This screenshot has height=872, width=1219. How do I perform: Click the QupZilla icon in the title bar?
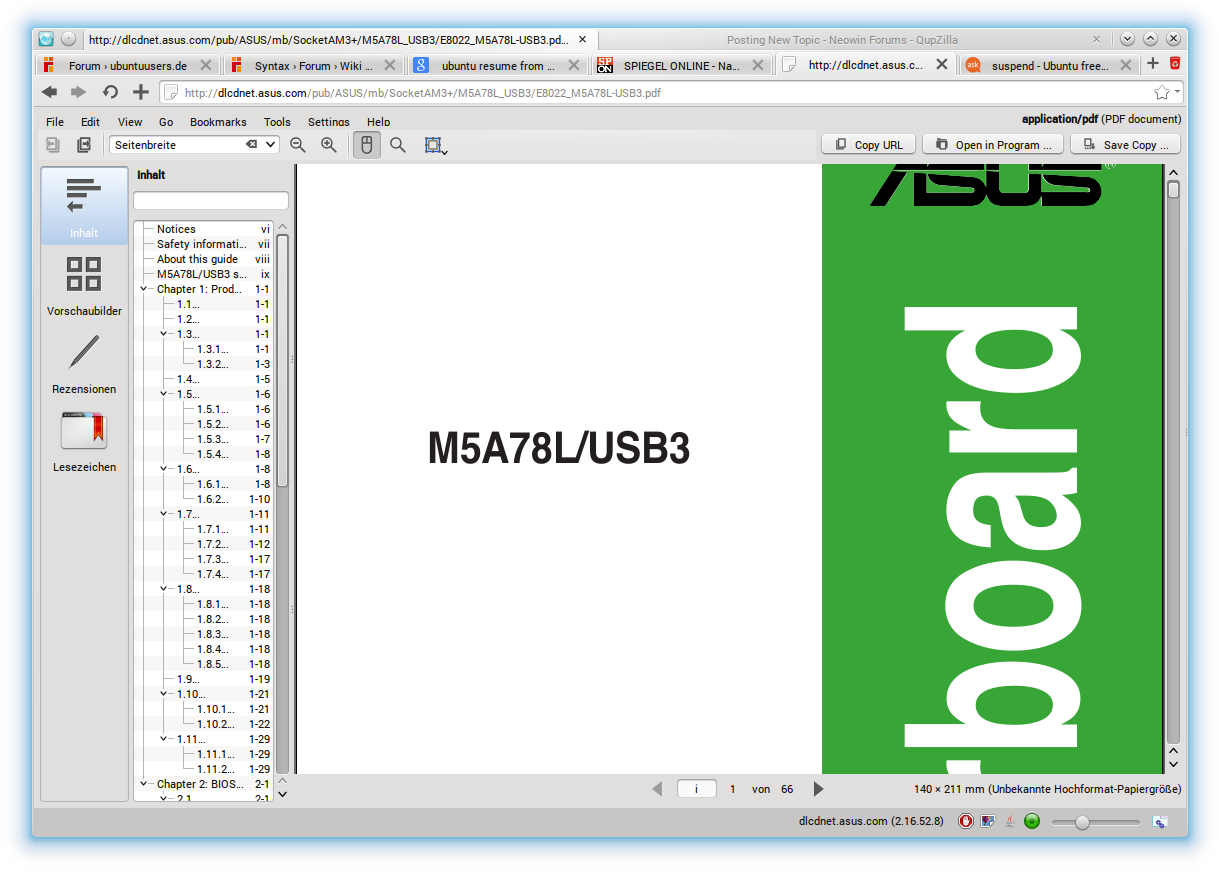tap(46, 39)
